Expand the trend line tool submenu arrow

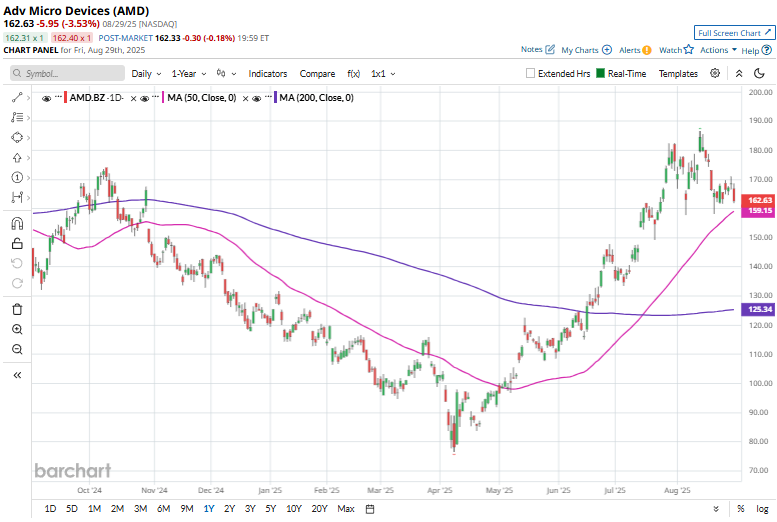click(28, 98)
